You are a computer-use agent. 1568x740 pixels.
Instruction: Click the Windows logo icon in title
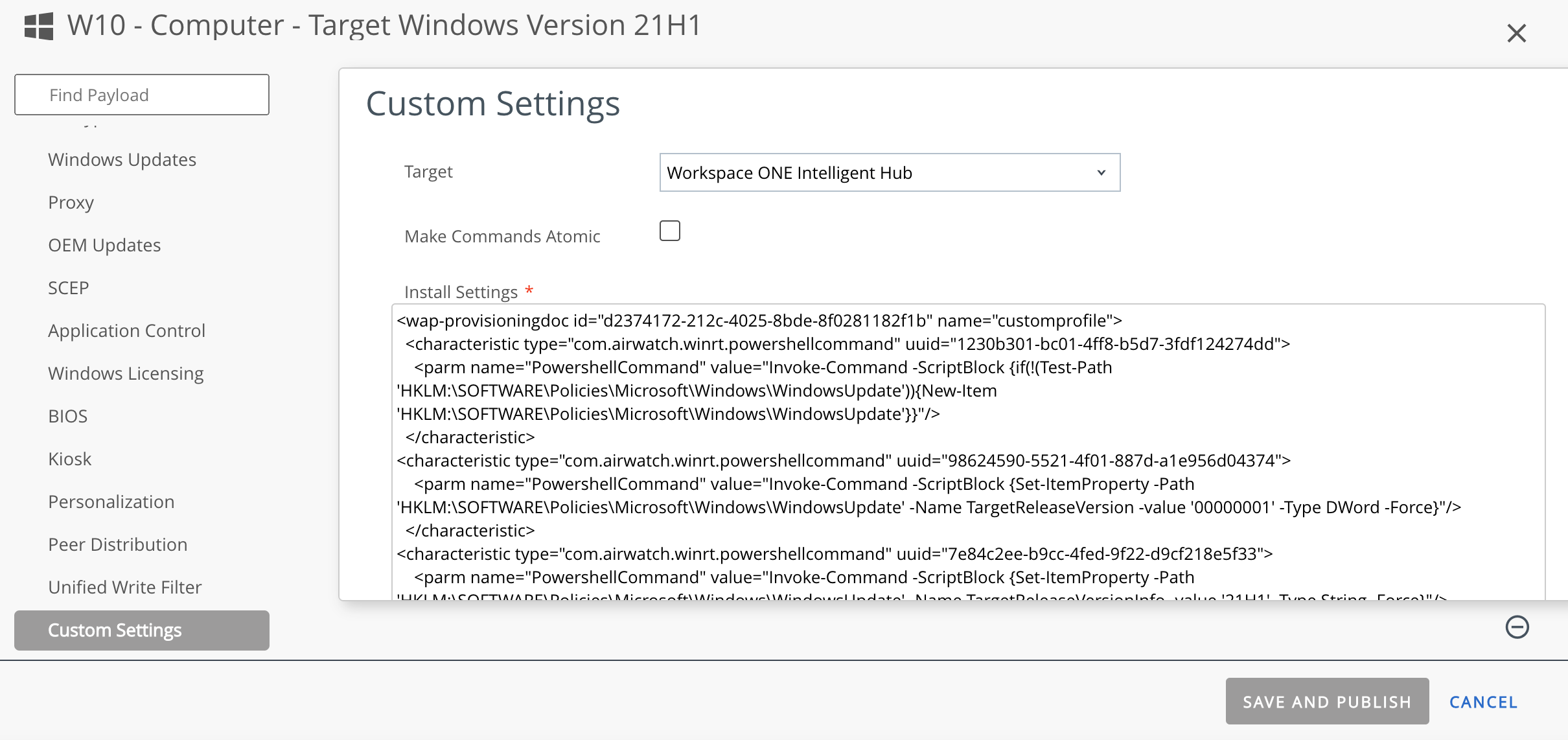click(x=39, y=26)
